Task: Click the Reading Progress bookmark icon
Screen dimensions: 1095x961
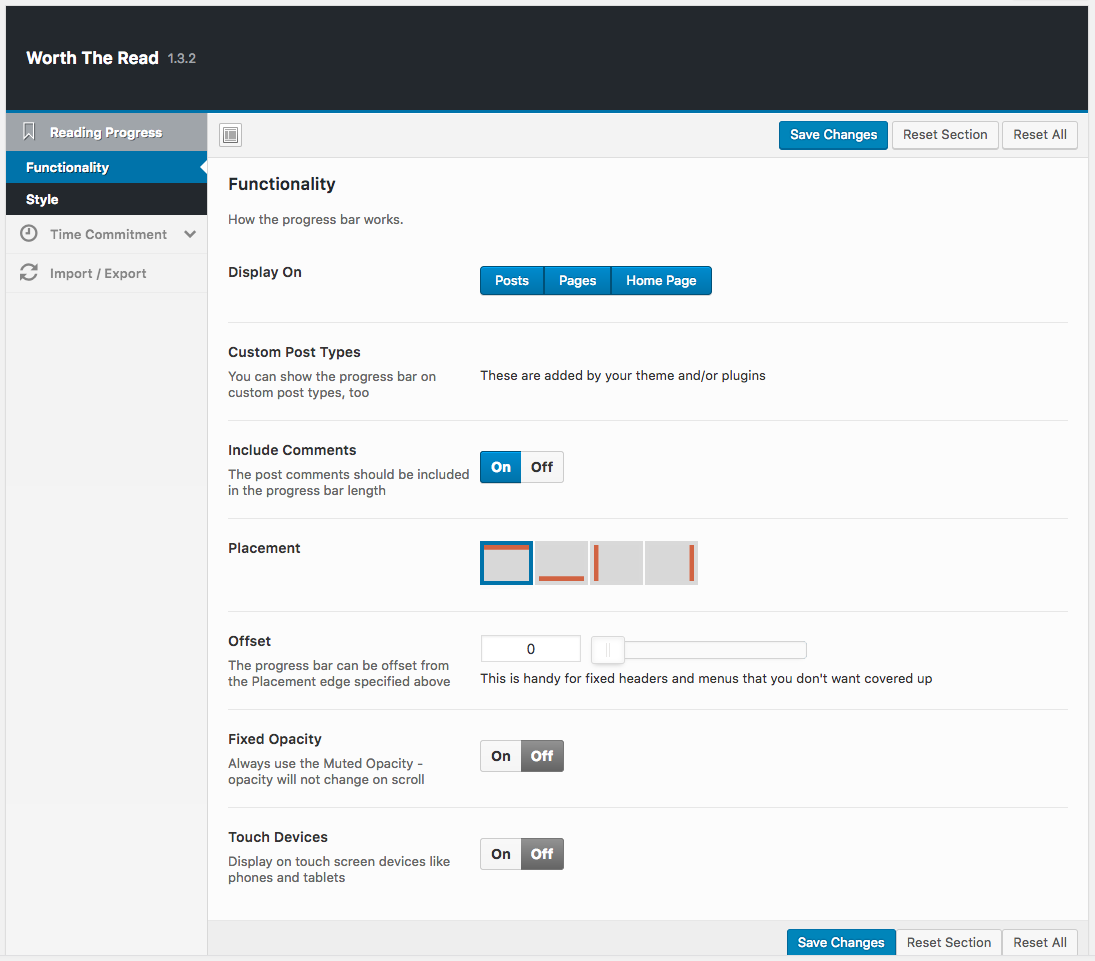Action: 29,131
